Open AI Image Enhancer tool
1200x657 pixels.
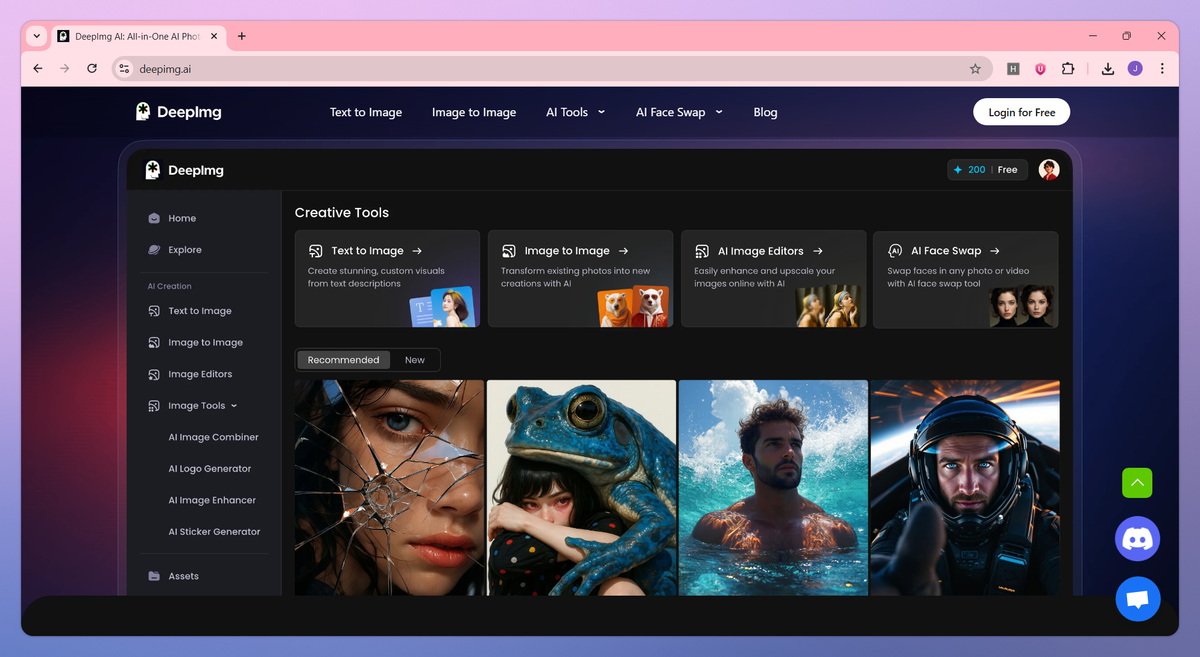(212, 500)
